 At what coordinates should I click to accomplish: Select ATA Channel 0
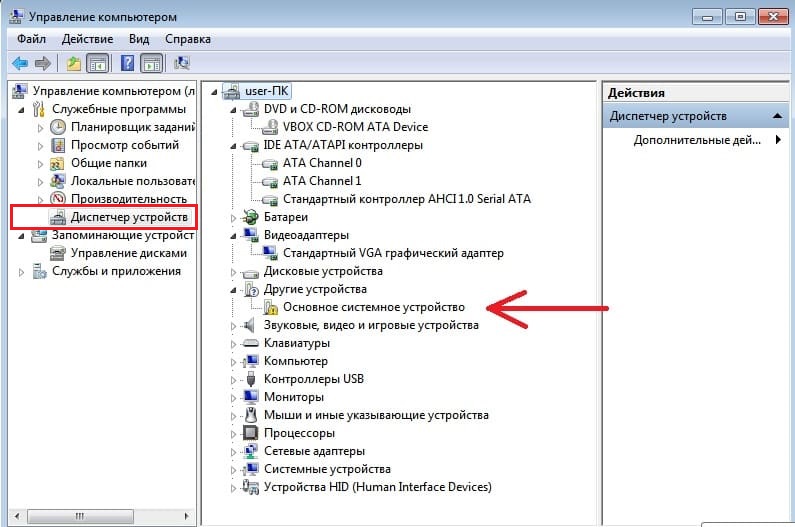click(322, 163)
